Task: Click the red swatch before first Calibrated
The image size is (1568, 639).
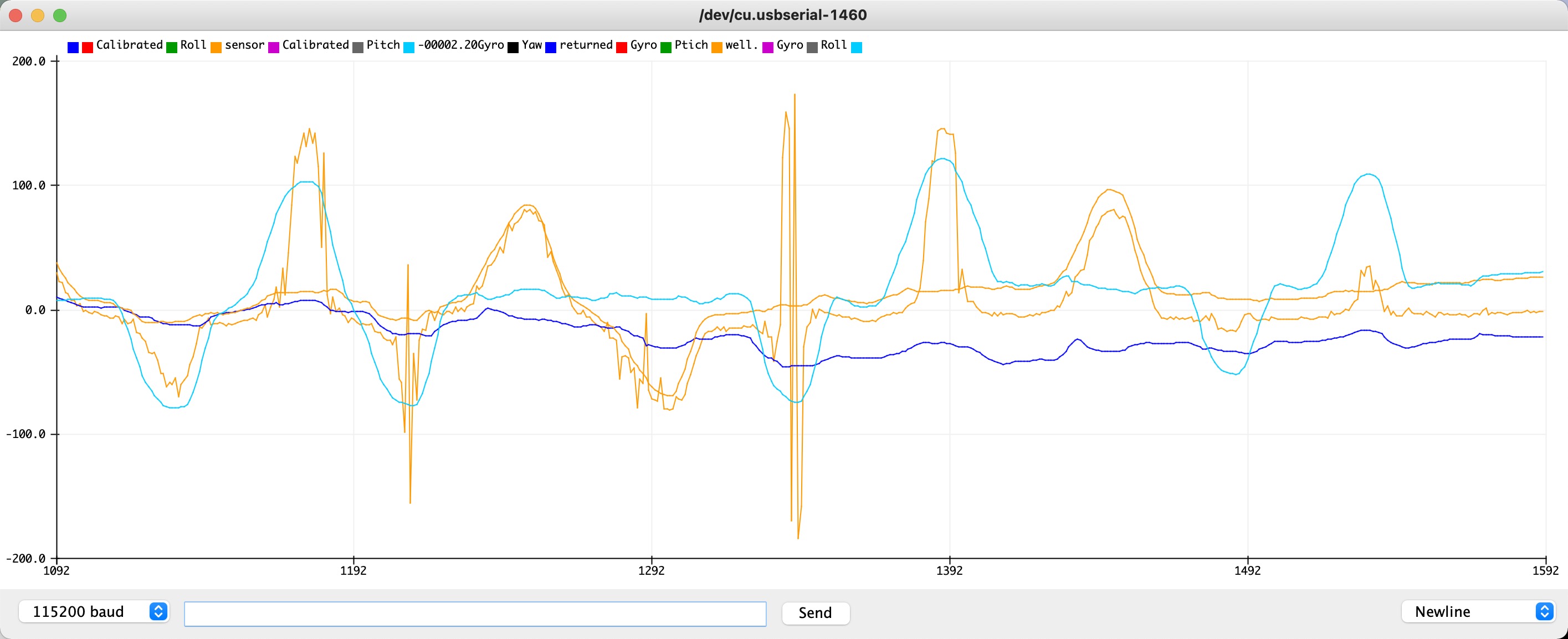Action: tap(88, 48)
